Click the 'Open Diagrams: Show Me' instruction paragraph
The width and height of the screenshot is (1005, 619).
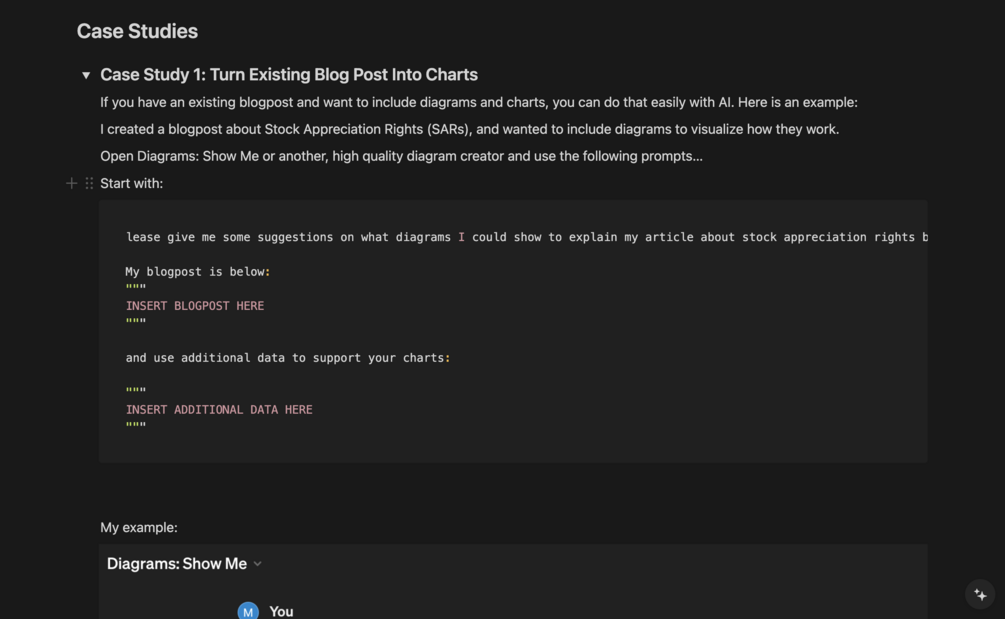pos(401,156)
